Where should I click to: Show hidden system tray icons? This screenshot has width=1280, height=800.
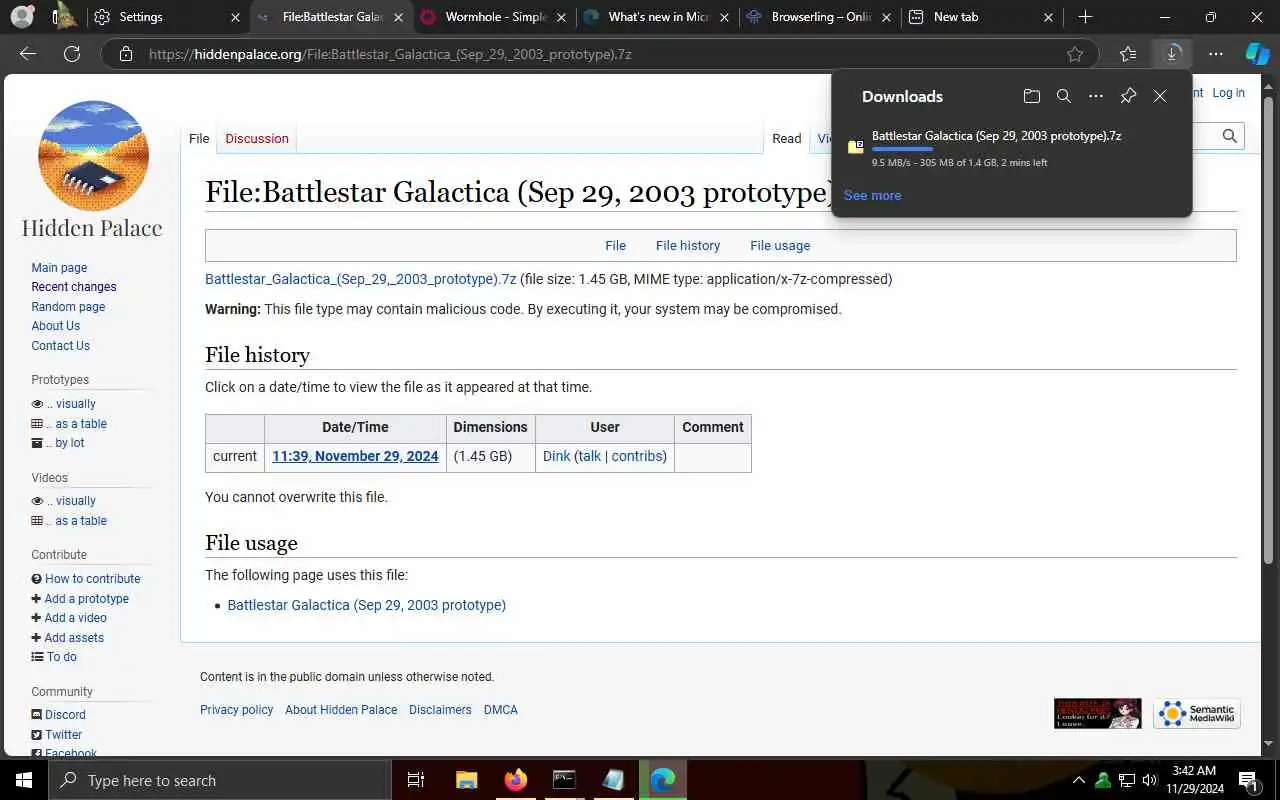pos(1078,780)
